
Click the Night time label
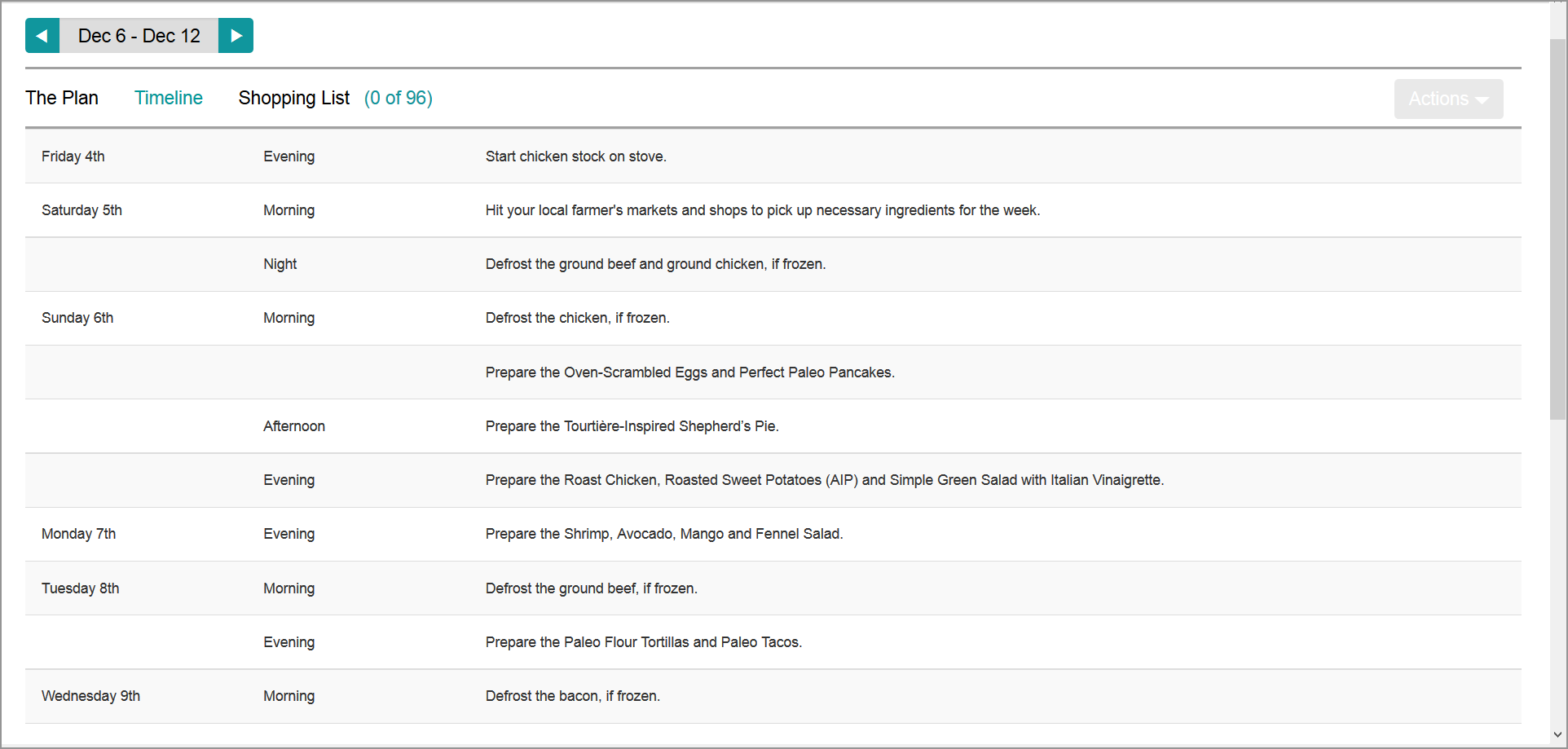pos(280,264)
